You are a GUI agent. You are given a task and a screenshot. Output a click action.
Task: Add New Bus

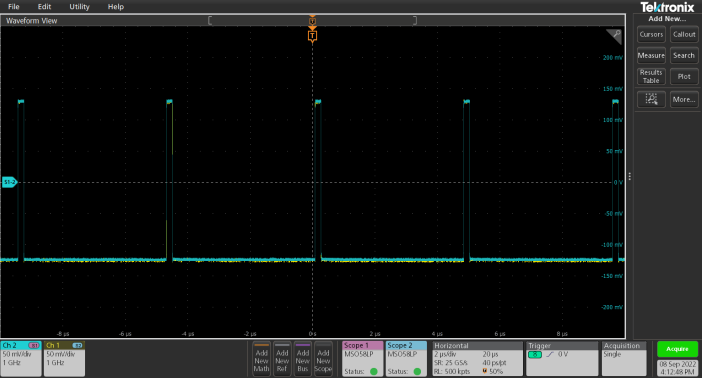303,359
